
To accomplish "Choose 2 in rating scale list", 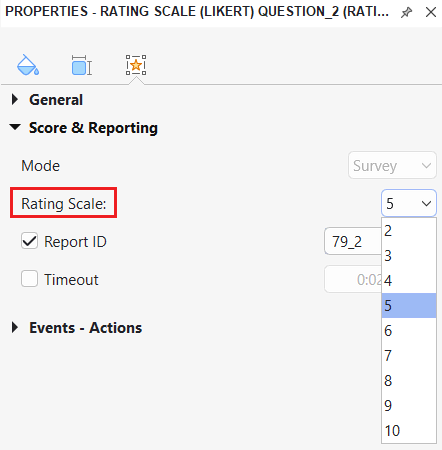I will (409, 231).
